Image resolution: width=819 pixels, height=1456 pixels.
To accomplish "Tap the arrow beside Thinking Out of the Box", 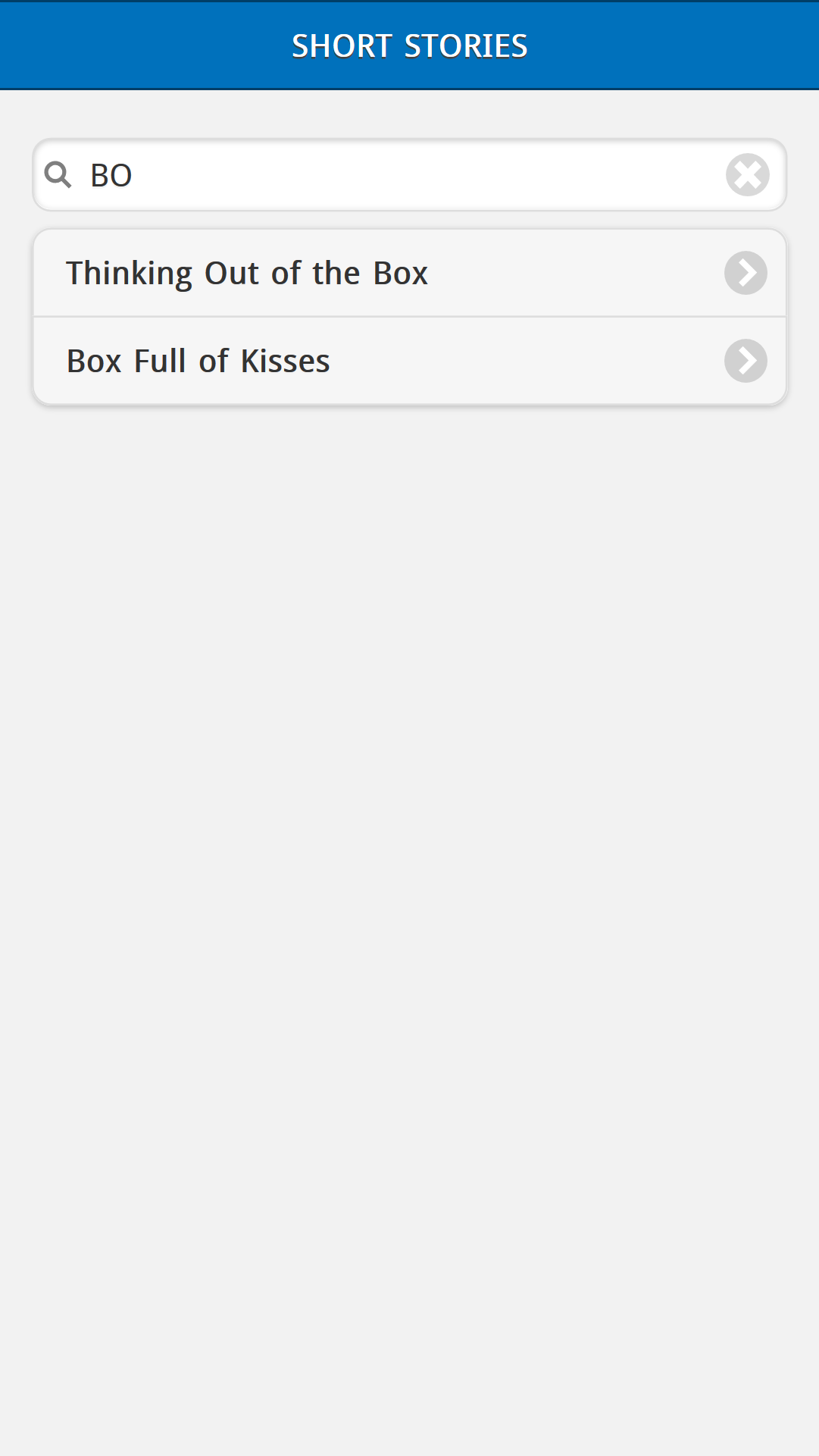I will tap(746, 273).
